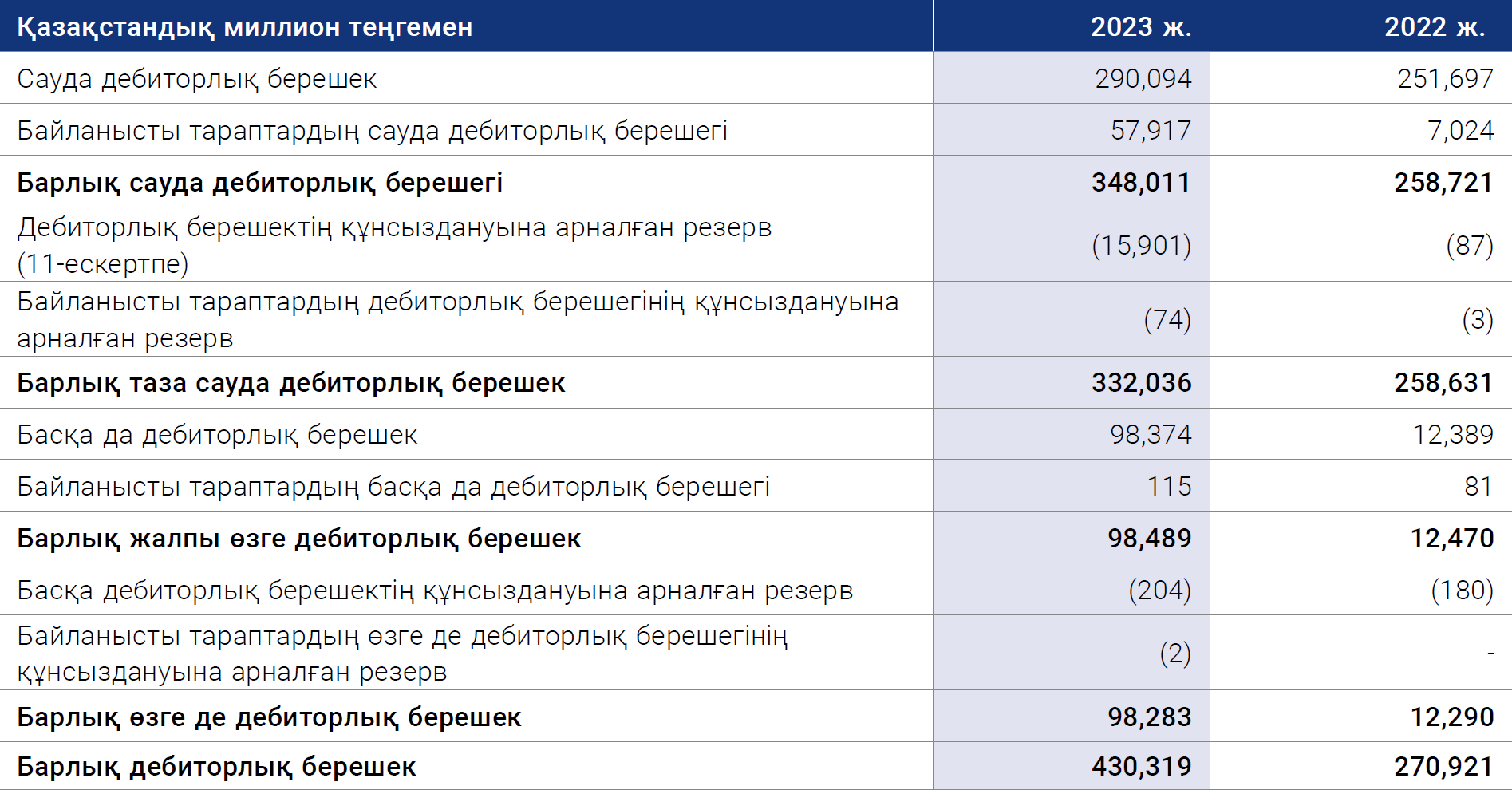Image resolution: width=1512 pixels, height=790 pixels.
Task: Click the 270,921 total for 2022
Action: click(1443, 766)
